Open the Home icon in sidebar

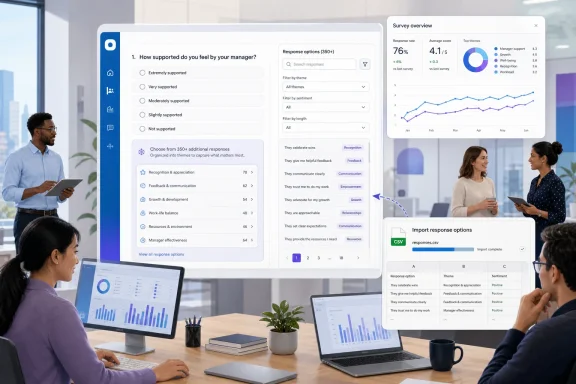coord(110,73)
